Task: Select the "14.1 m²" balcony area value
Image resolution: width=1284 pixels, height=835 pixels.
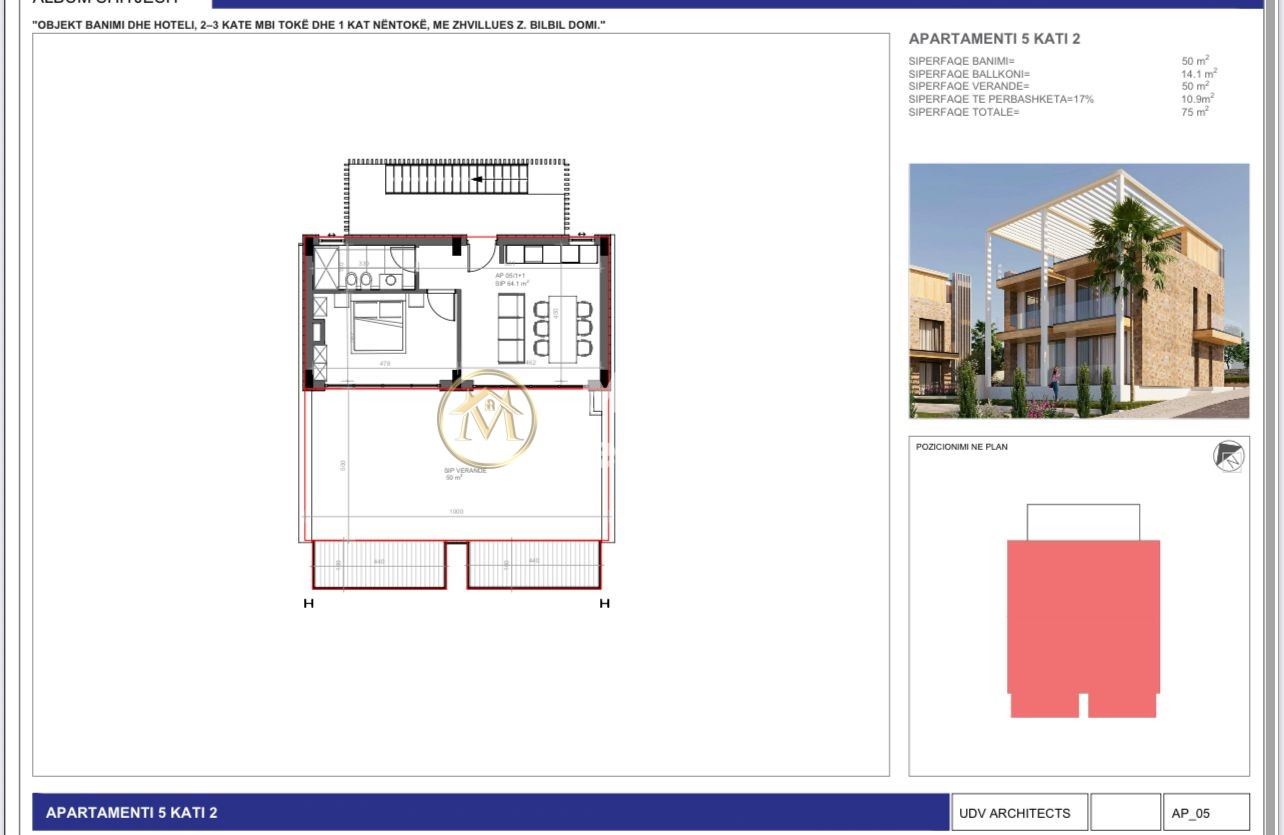Action: pos(1199,73)
